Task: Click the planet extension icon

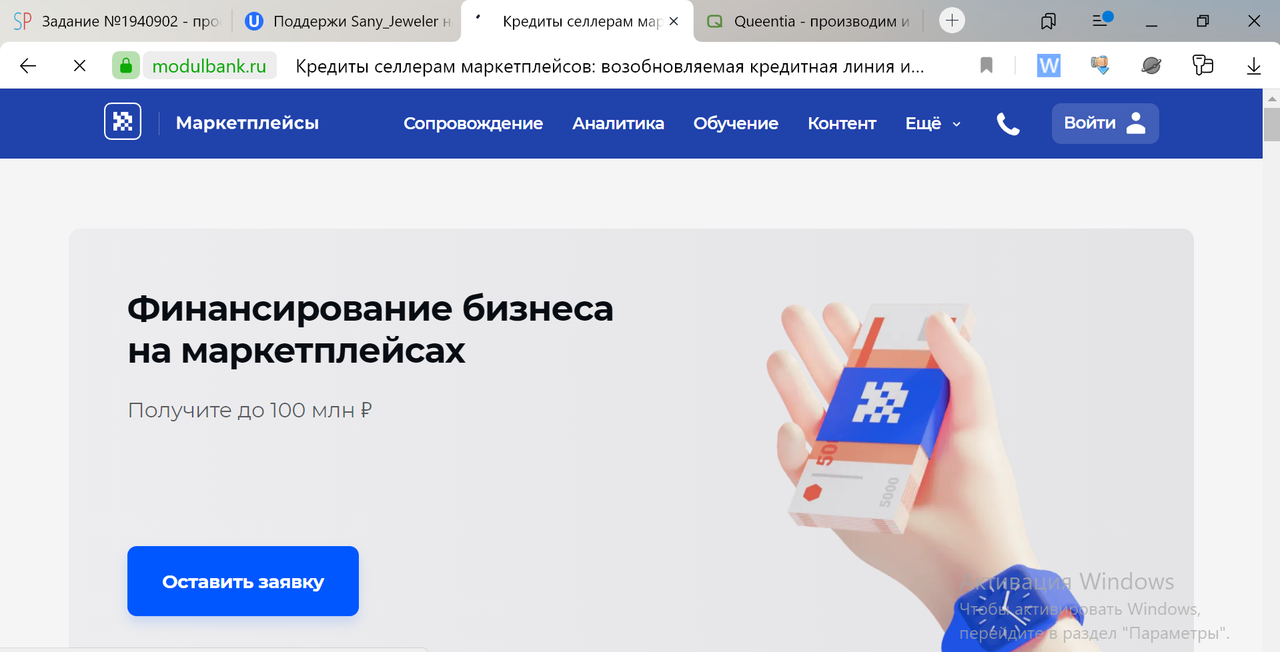Action: [1151, 66]
